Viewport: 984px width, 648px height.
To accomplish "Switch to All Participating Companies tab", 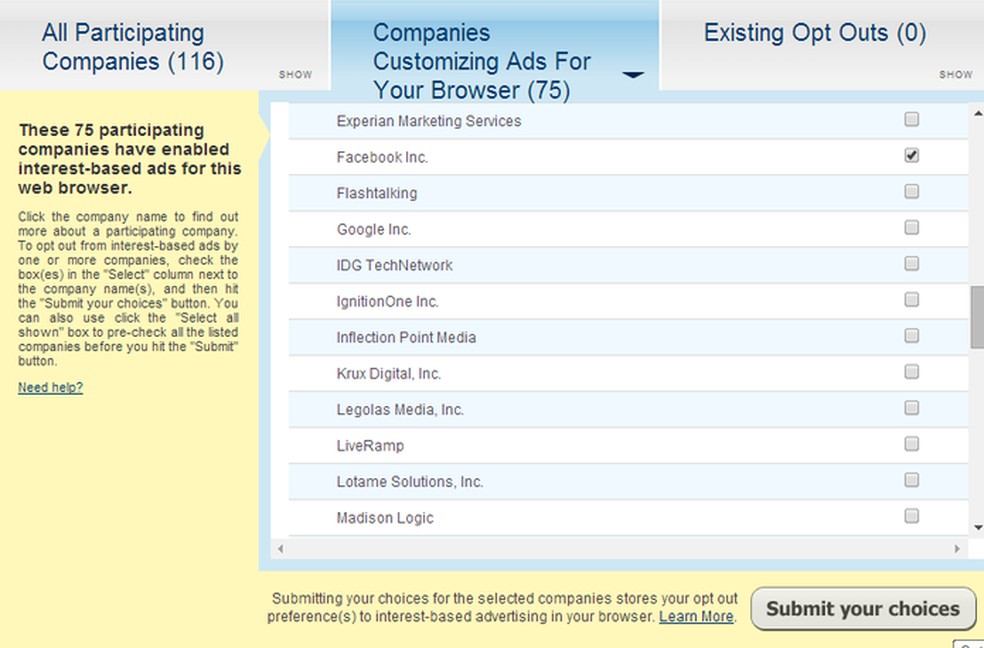I will (x=132, y=47).
